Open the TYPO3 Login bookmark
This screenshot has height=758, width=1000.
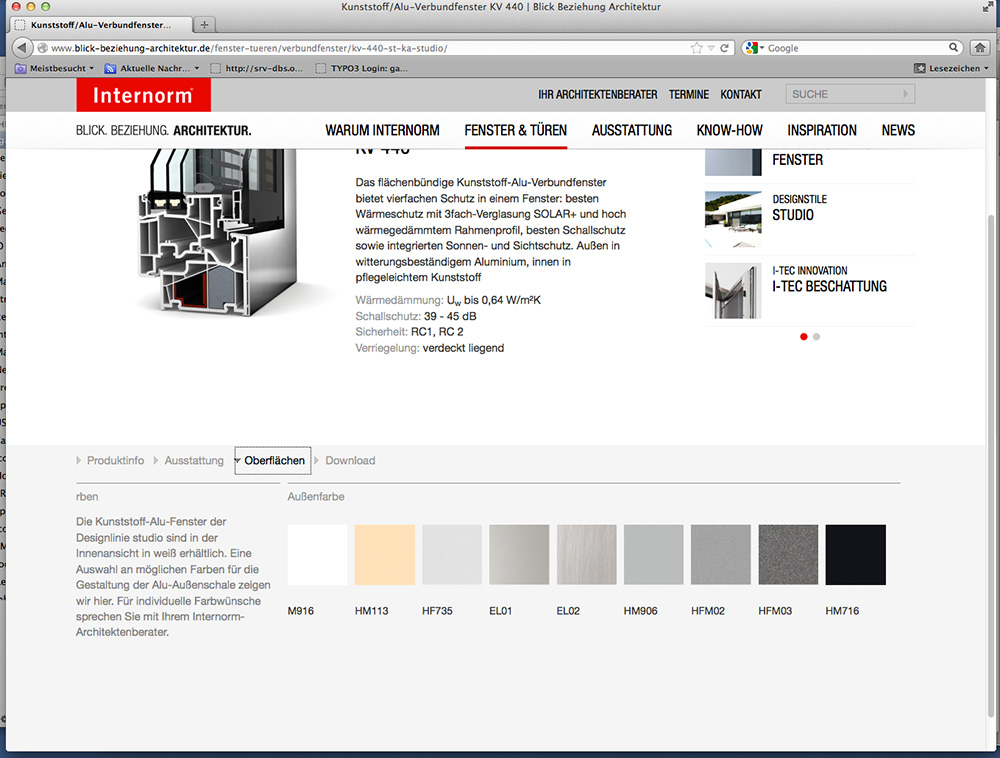pos(362,68)
